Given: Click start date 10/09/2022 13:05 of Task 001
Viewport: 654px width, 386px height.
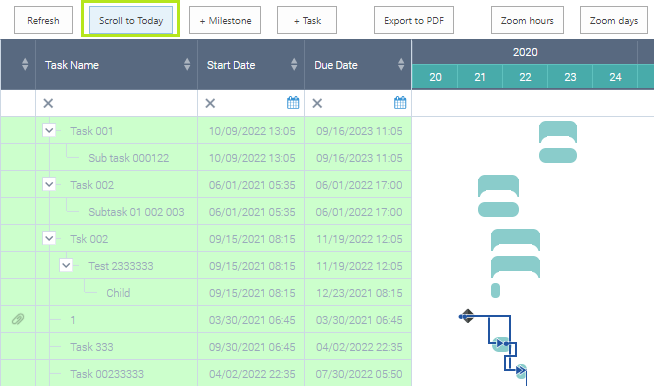Looking at the screenshot, I should coord(252,131).
